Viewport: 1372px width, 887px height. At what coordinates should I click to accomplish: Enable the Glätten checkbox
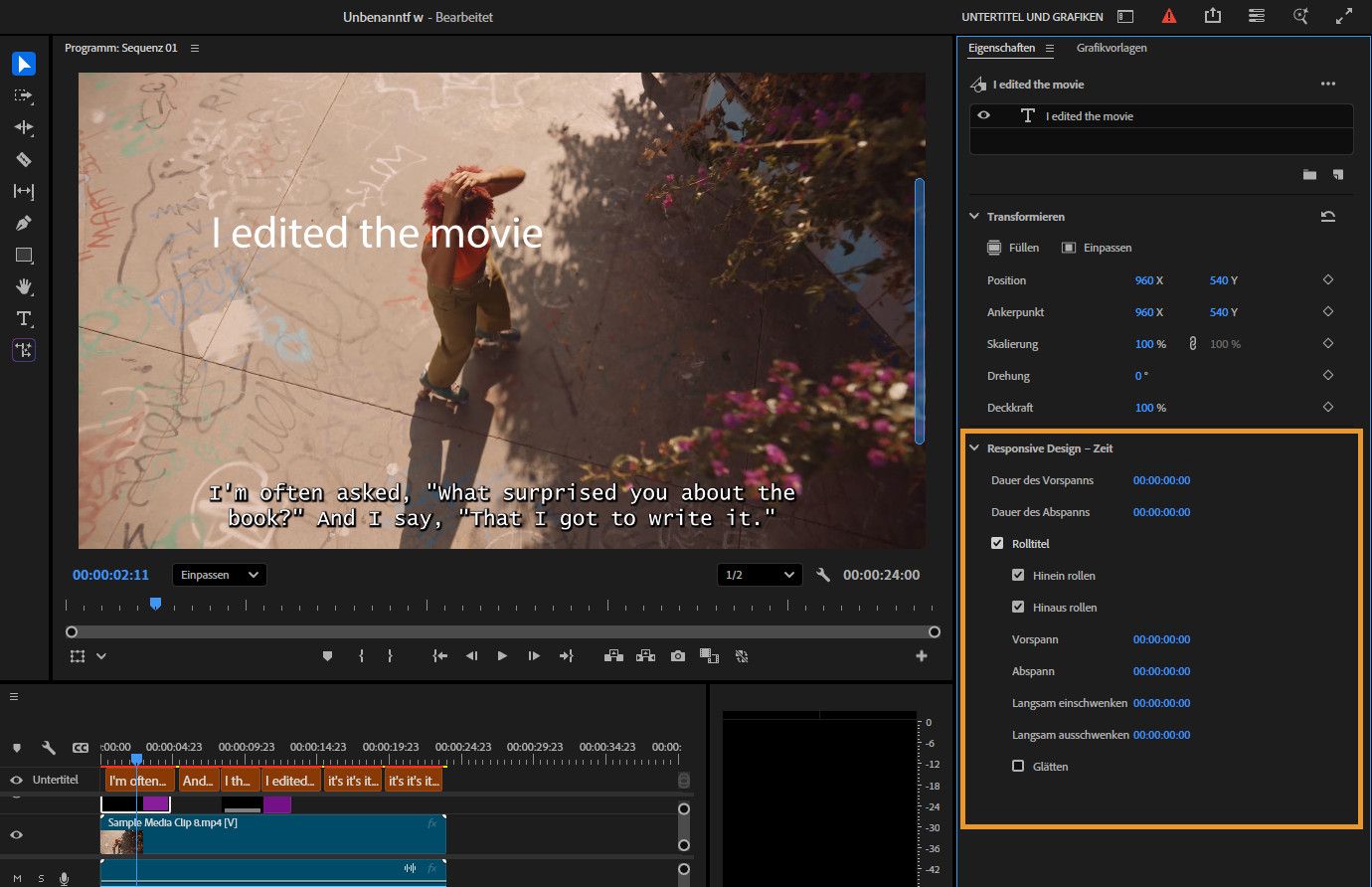(x=1018, y=767)
